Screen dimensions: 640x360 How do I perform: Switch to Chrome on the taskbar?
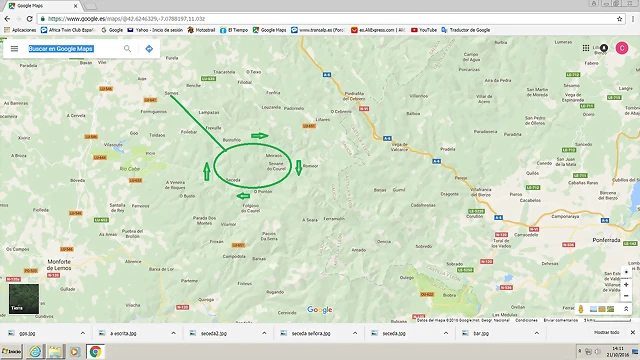(x=96, y=351)
